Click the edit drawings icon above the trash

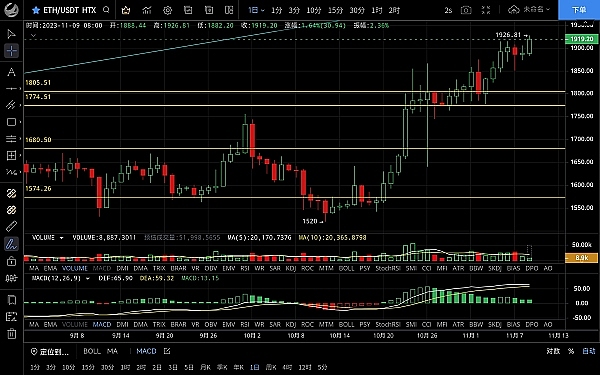(x=11, y=317)
